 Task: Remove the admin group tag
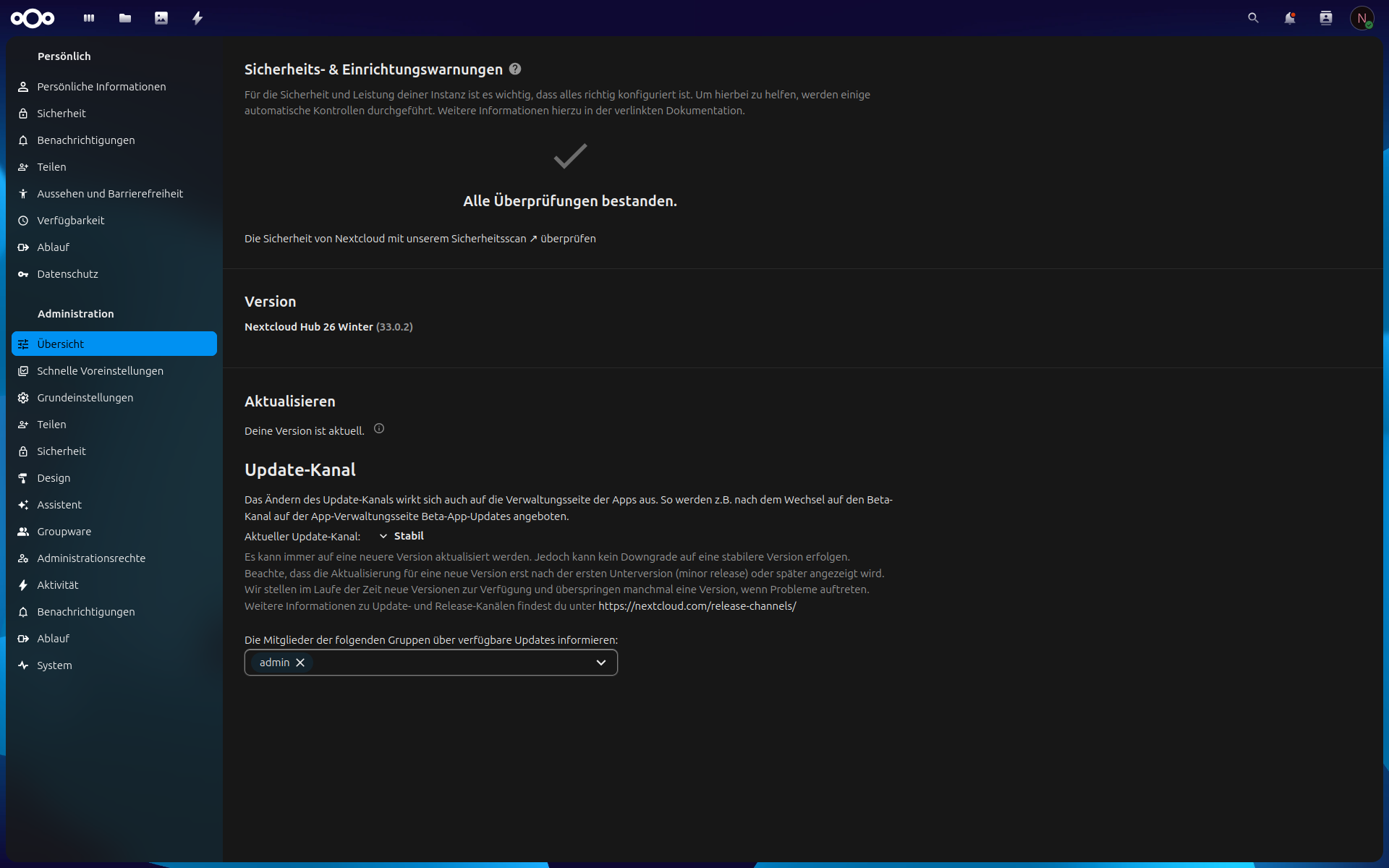click(300, 663)
